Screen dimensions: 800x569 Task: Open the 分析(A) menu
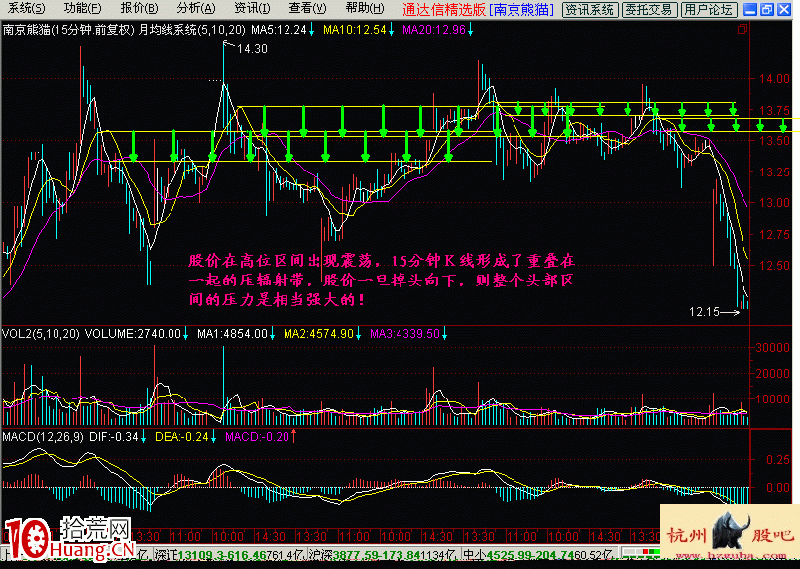(x=196, y=9)
